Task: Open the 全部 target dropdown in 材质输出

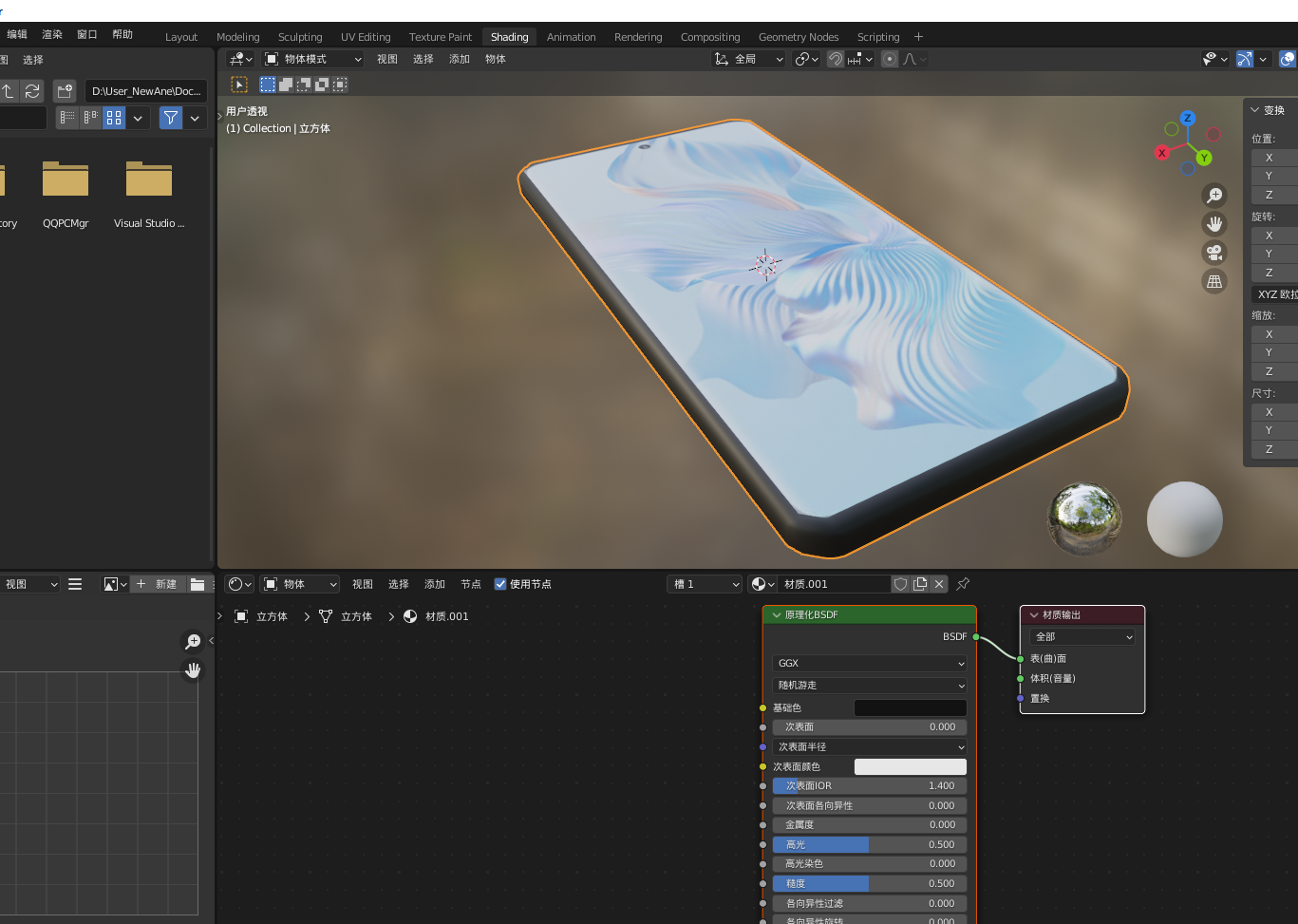Action: tap(1082, 637)
